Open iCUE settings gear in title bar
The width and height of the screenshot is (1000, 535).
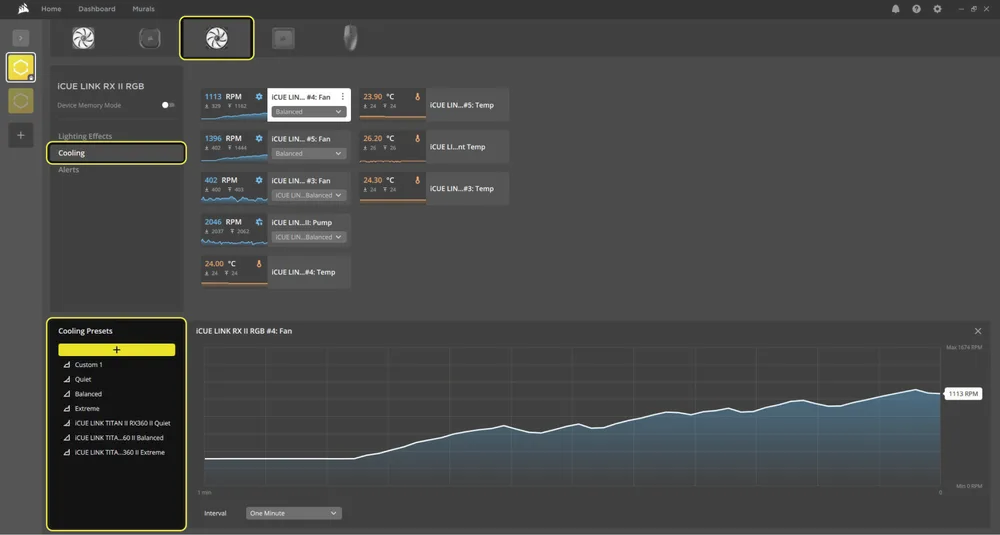(937, 9)
